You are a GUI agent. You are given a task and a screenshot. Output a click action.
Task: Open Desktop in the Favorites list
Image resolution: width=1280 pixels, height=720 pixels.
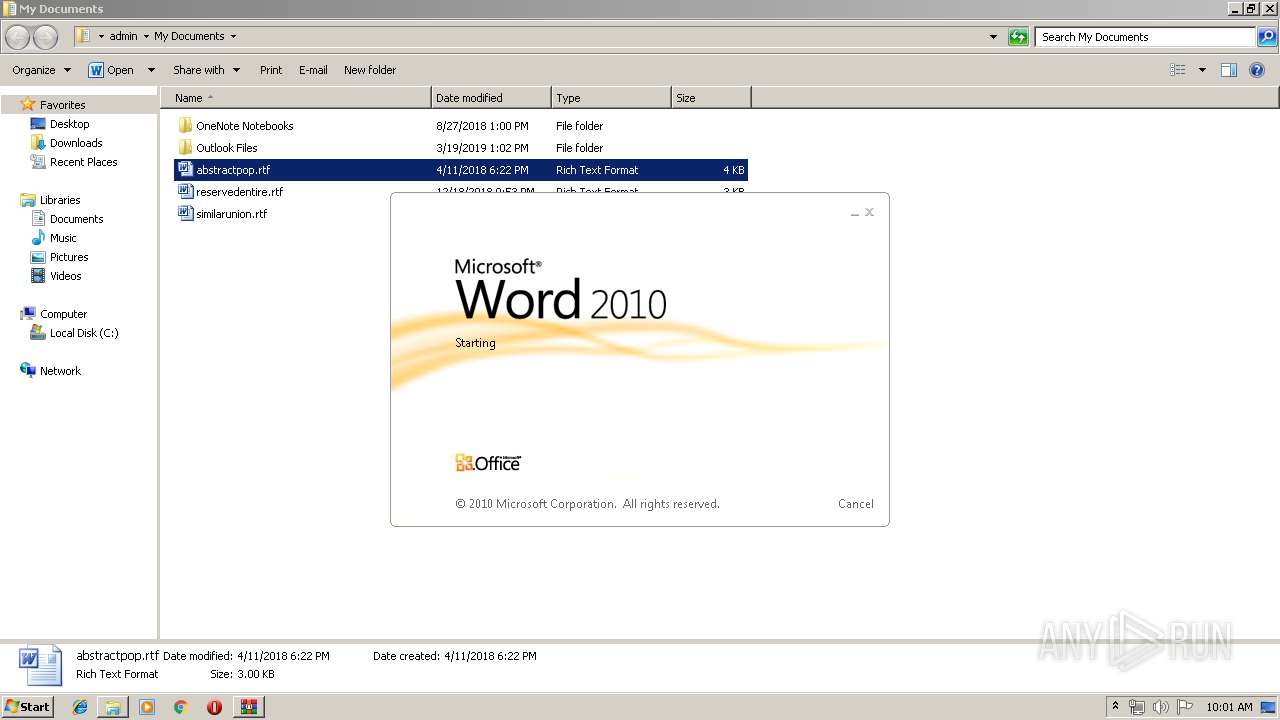pos(69,124)
